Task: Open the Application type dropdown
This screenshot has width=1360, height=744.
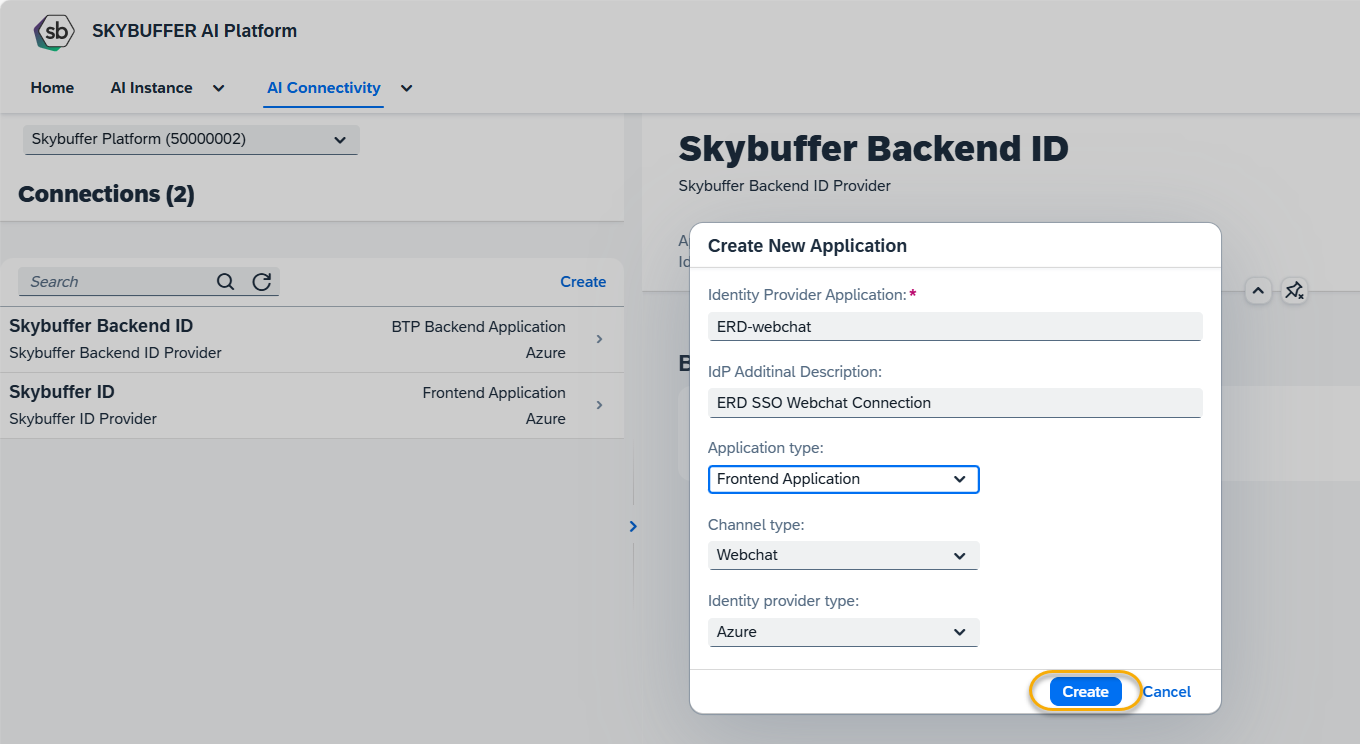Action: (843, 479)
